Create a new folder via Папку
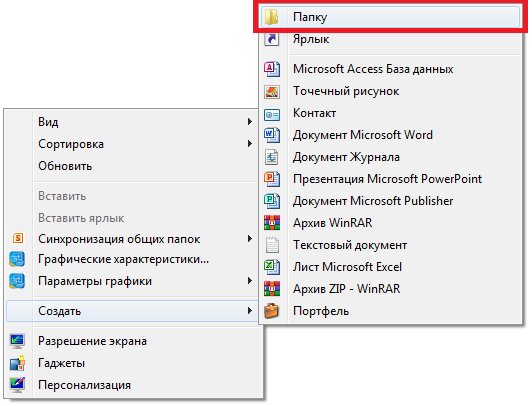 coord(391,17)
